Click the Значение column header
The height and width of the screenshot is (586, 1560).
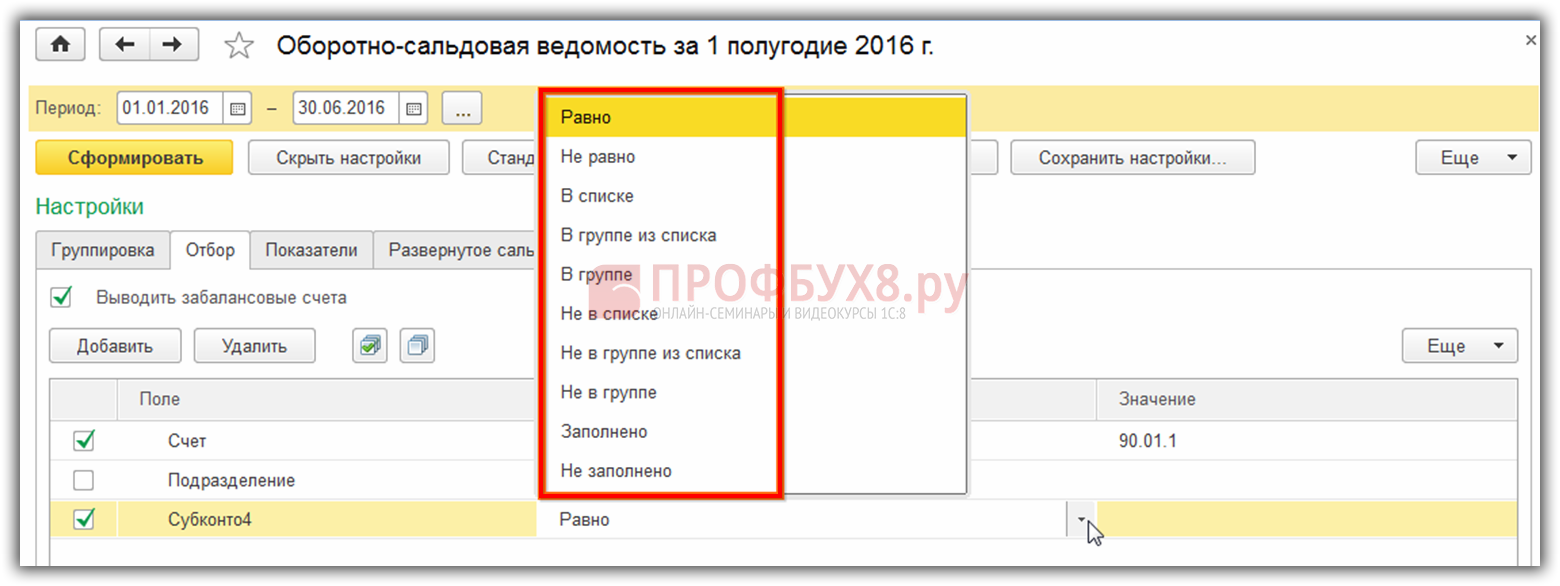pyautogui.click(x=1306, y=399)
